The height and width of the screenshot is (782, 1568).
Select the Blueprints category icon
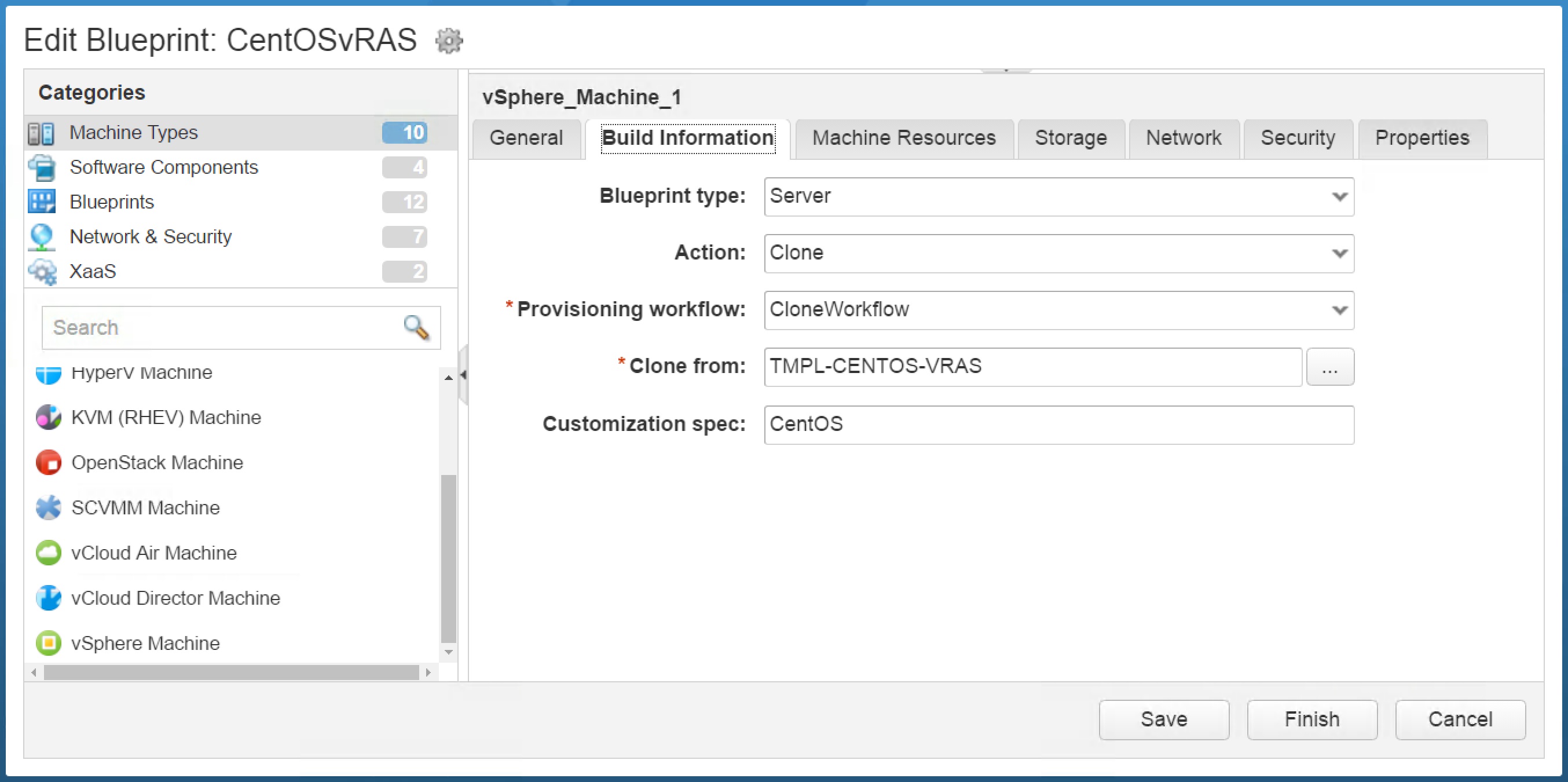pos(41,202)
